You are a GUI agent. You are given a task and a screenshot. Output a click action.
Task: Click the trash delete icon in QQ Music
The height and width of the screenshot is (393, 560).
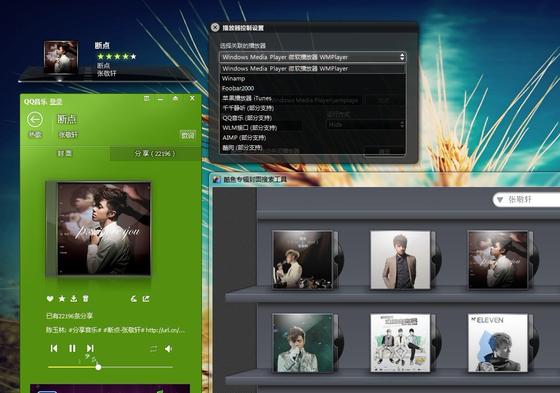85,298
